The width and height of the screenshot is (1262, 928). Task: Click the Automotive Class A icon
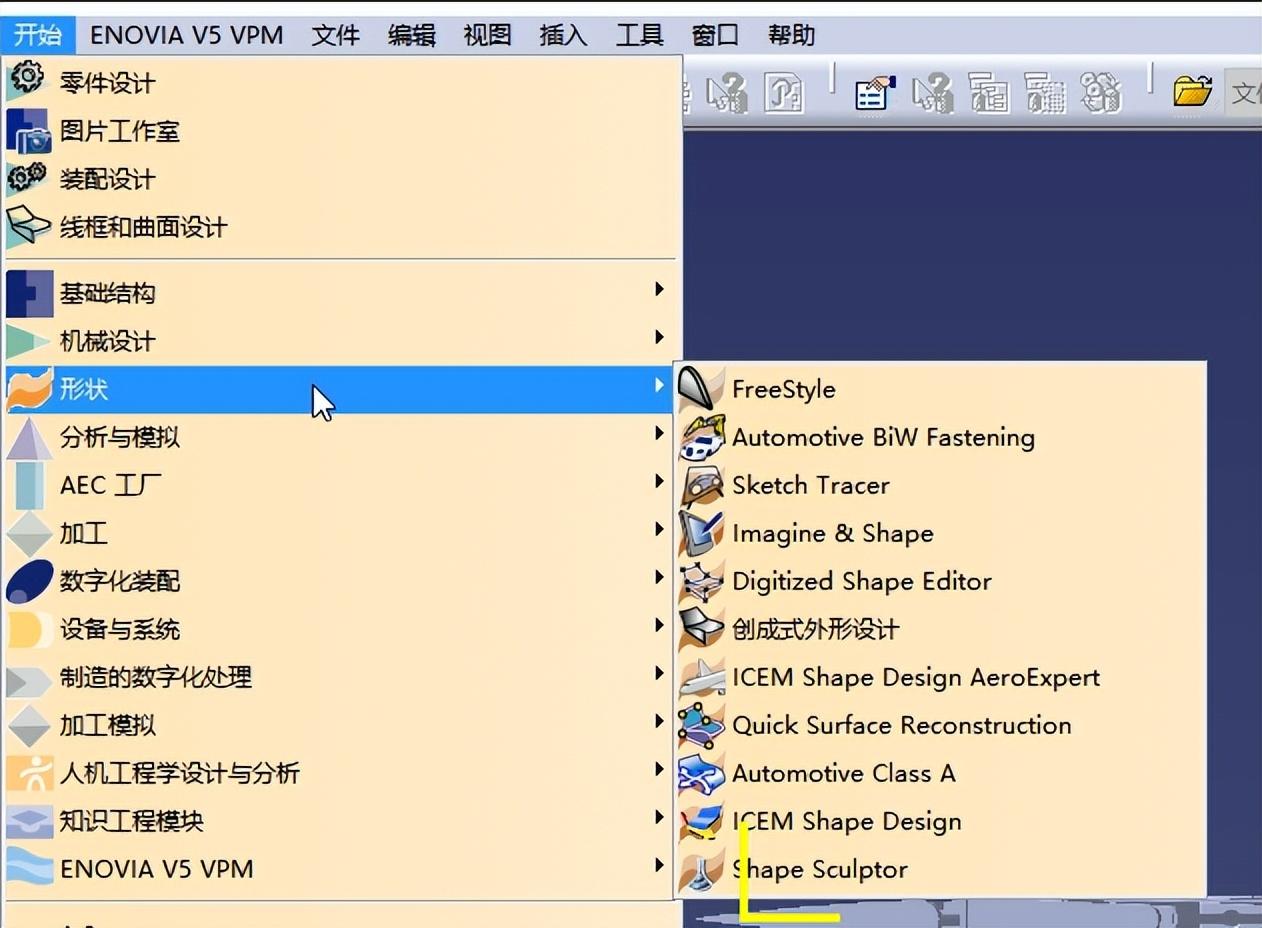tap(701, 773)
